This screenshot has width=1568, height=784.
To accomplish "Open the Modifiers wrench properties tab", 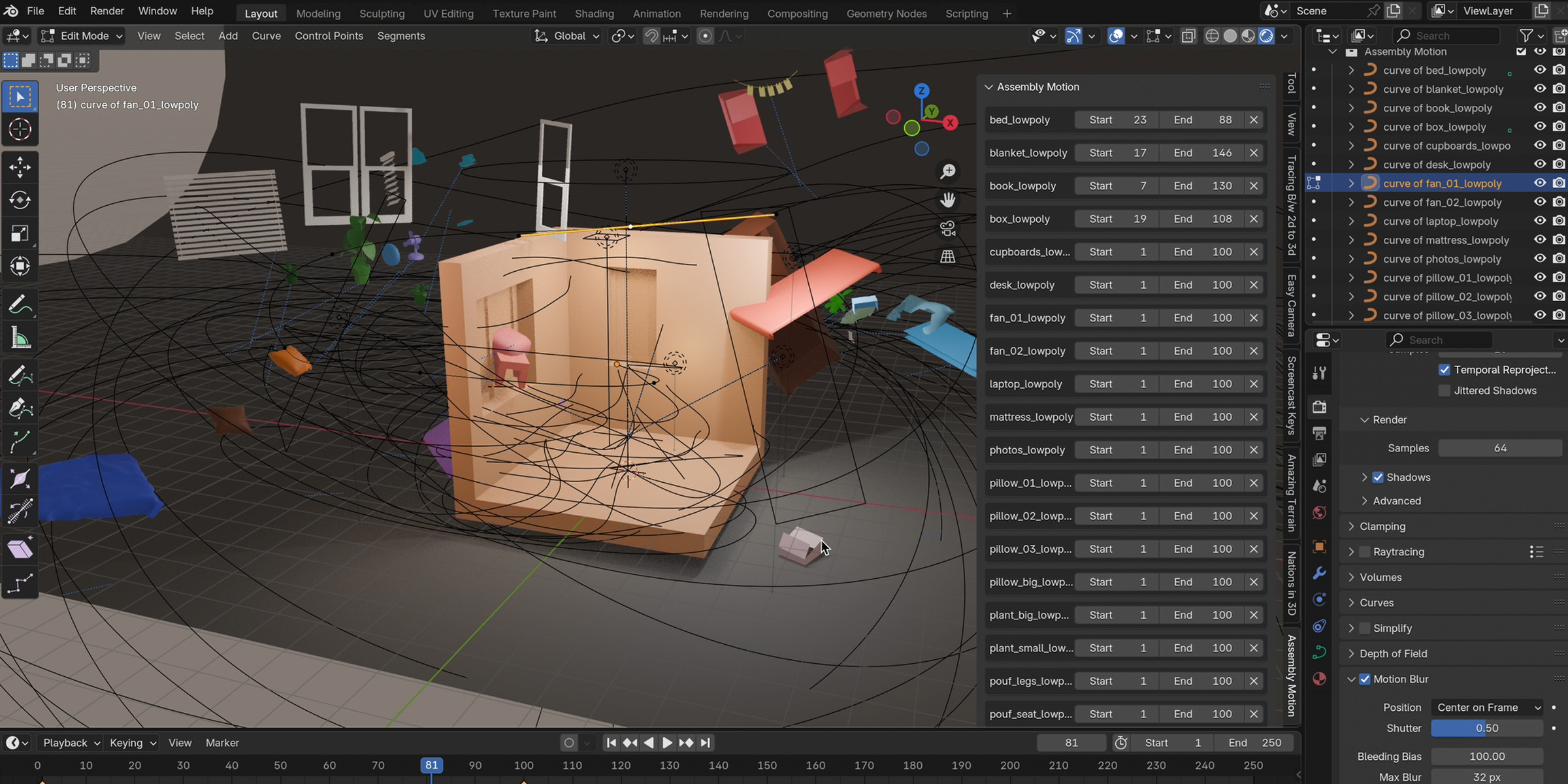I will coord(1319,573).
